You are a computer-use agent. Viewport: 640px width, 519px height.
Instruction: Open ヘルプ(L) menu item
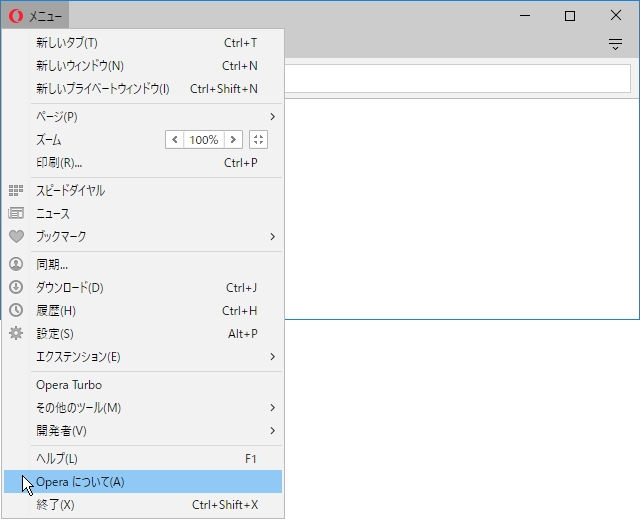coord(143,459)
